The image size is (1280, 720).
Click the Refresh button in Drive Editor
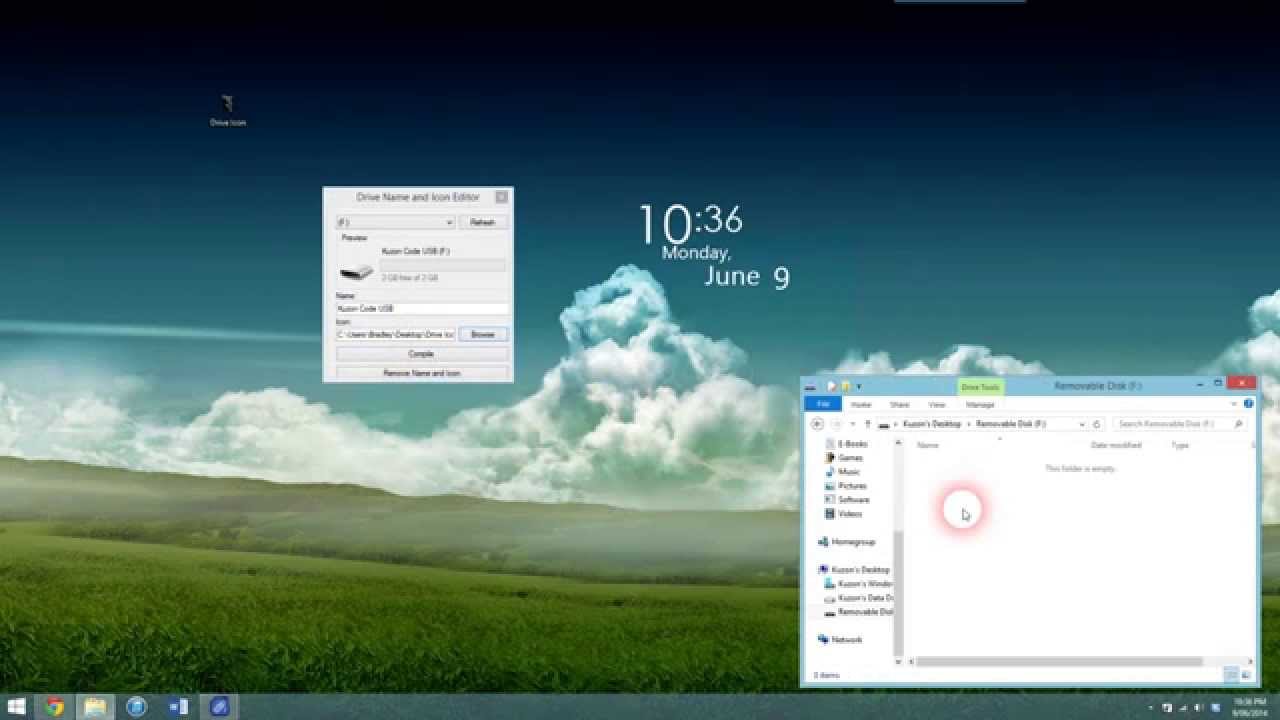[x=483, y=222]
